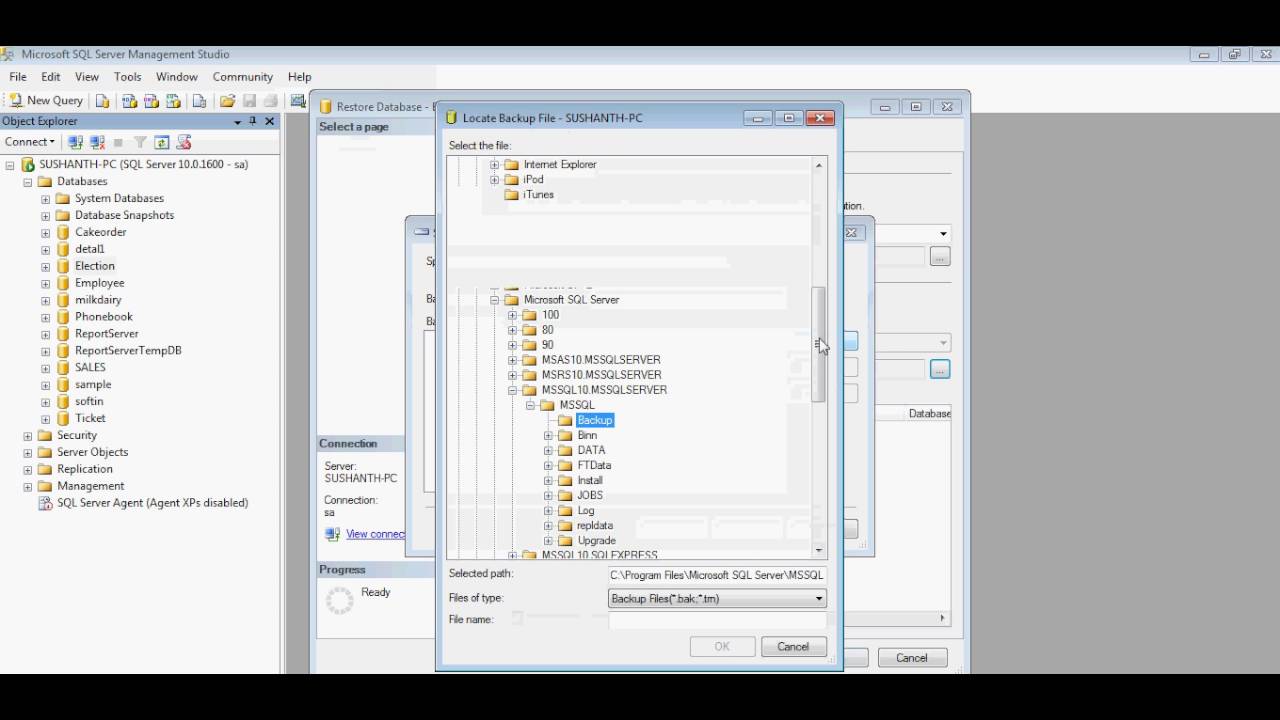This screenshot has width=1280, height=720.
Task: Cancel the Locate Backup File dialog
Action: (x=793, y=647)
